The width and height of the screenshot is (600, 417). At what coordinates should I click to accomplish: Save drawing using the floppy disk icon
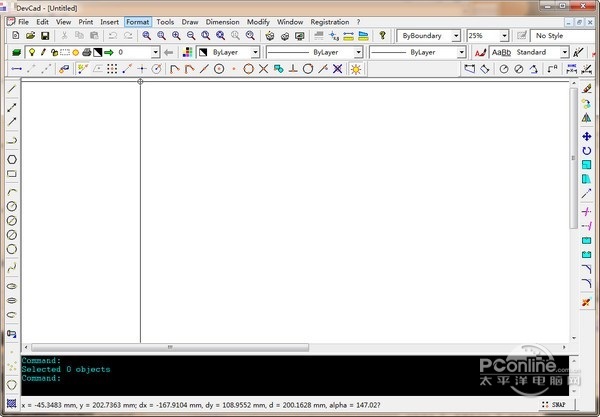[45, 35]
